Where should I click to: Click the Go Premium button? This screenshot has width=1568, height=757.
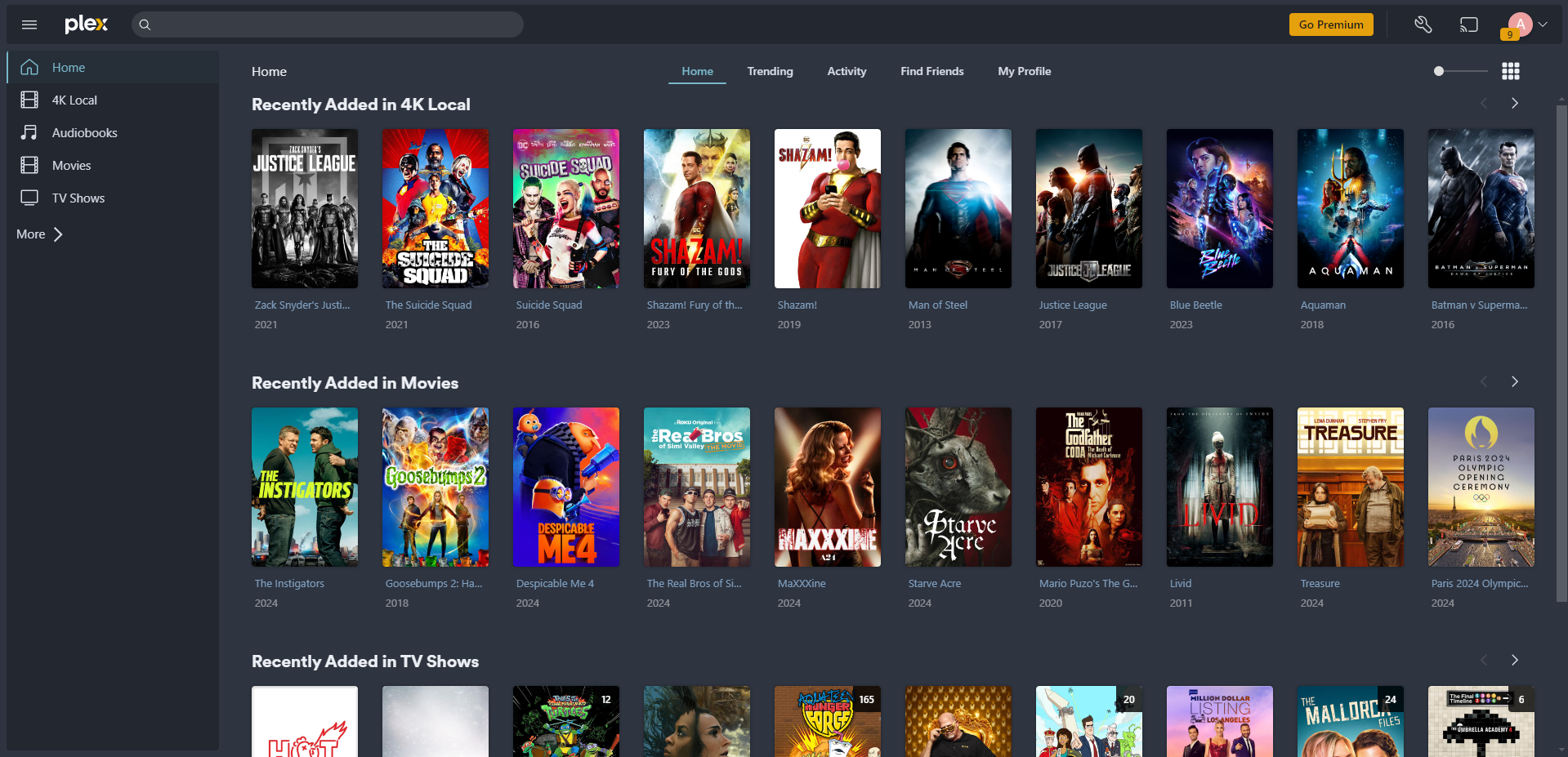point(1331,24)
